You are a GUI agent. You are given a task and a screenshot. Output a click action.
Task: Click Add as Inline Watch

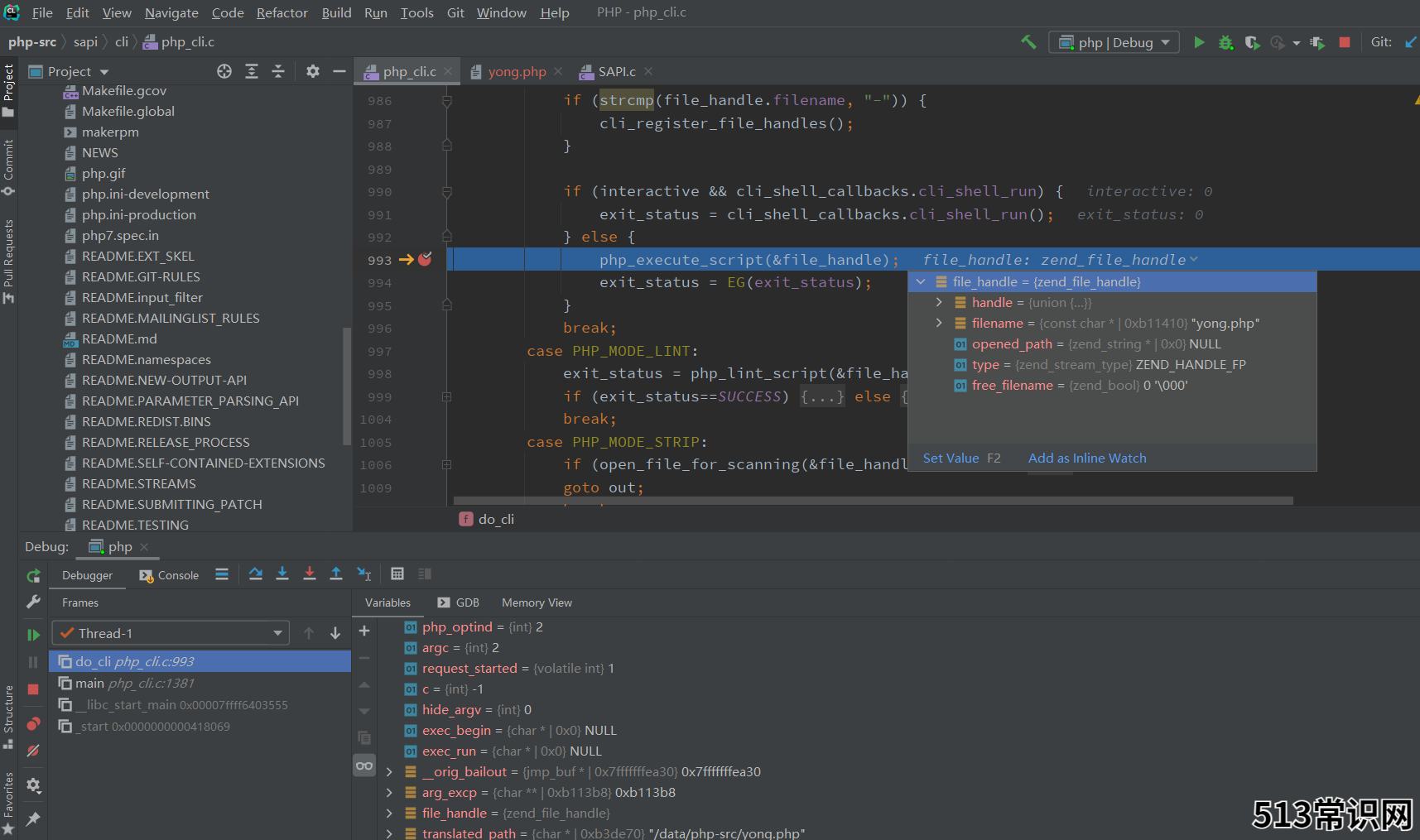click(1087, 458)
